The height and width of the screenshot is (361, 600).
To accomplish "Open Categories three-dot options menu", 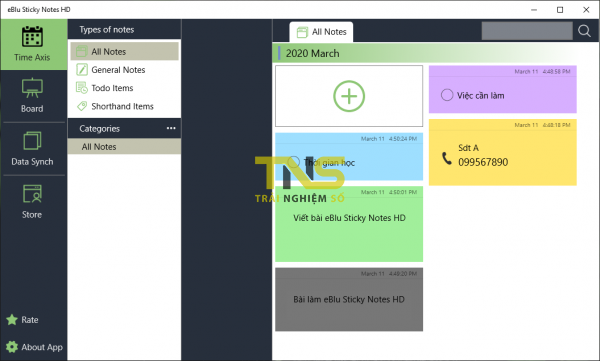I will click(x=171, y=128).
